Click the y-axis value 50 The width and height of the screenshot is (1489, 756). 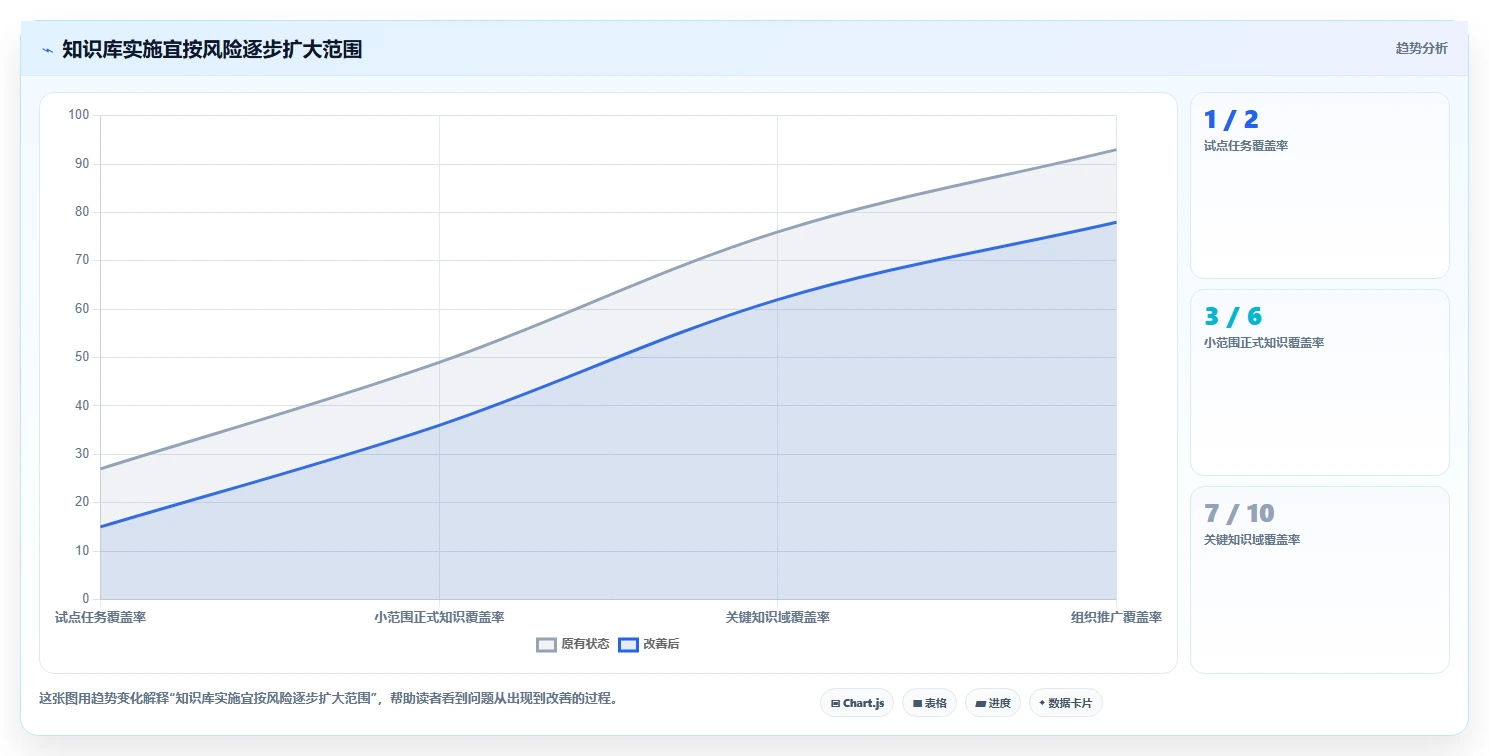coord(82,357)
